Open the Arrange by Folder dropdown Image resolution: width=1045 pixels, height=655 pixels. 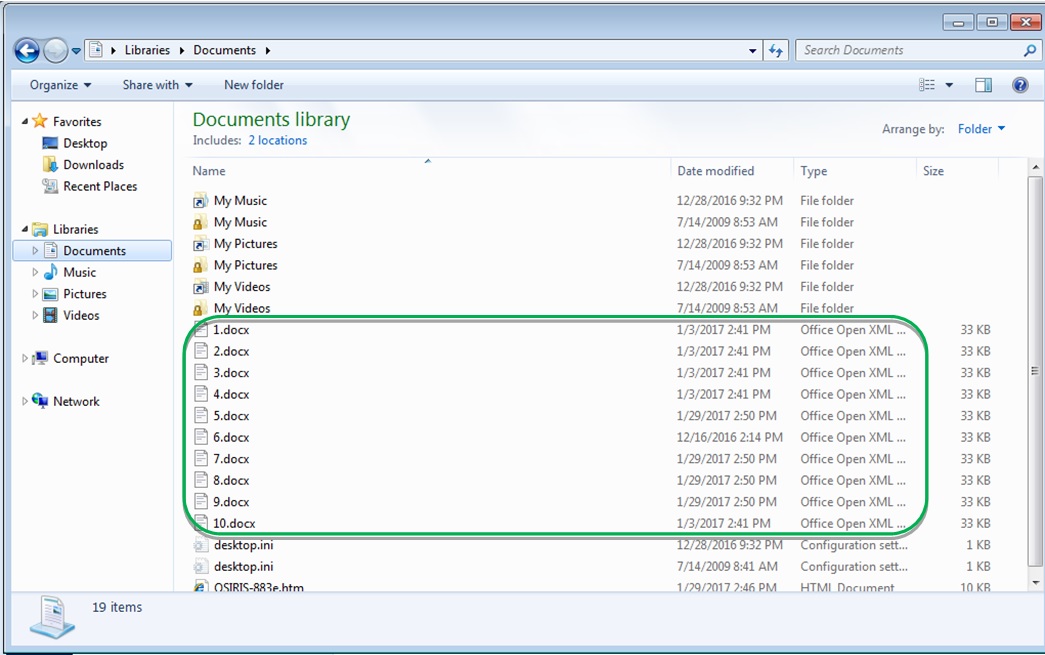point(981,129)
